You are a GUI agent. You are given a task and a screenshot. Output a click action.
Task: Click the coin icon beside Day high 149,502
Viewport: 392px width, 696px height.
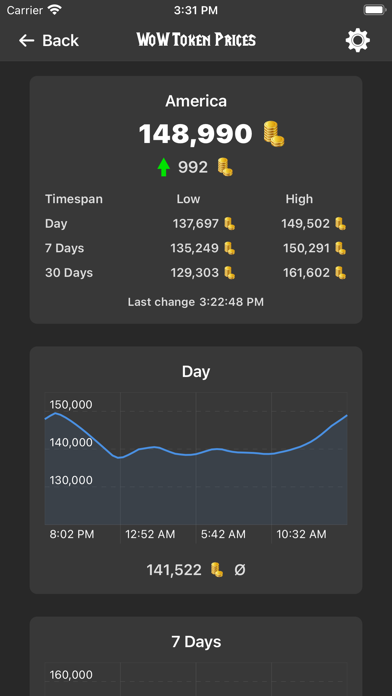[x=340, y=224]
